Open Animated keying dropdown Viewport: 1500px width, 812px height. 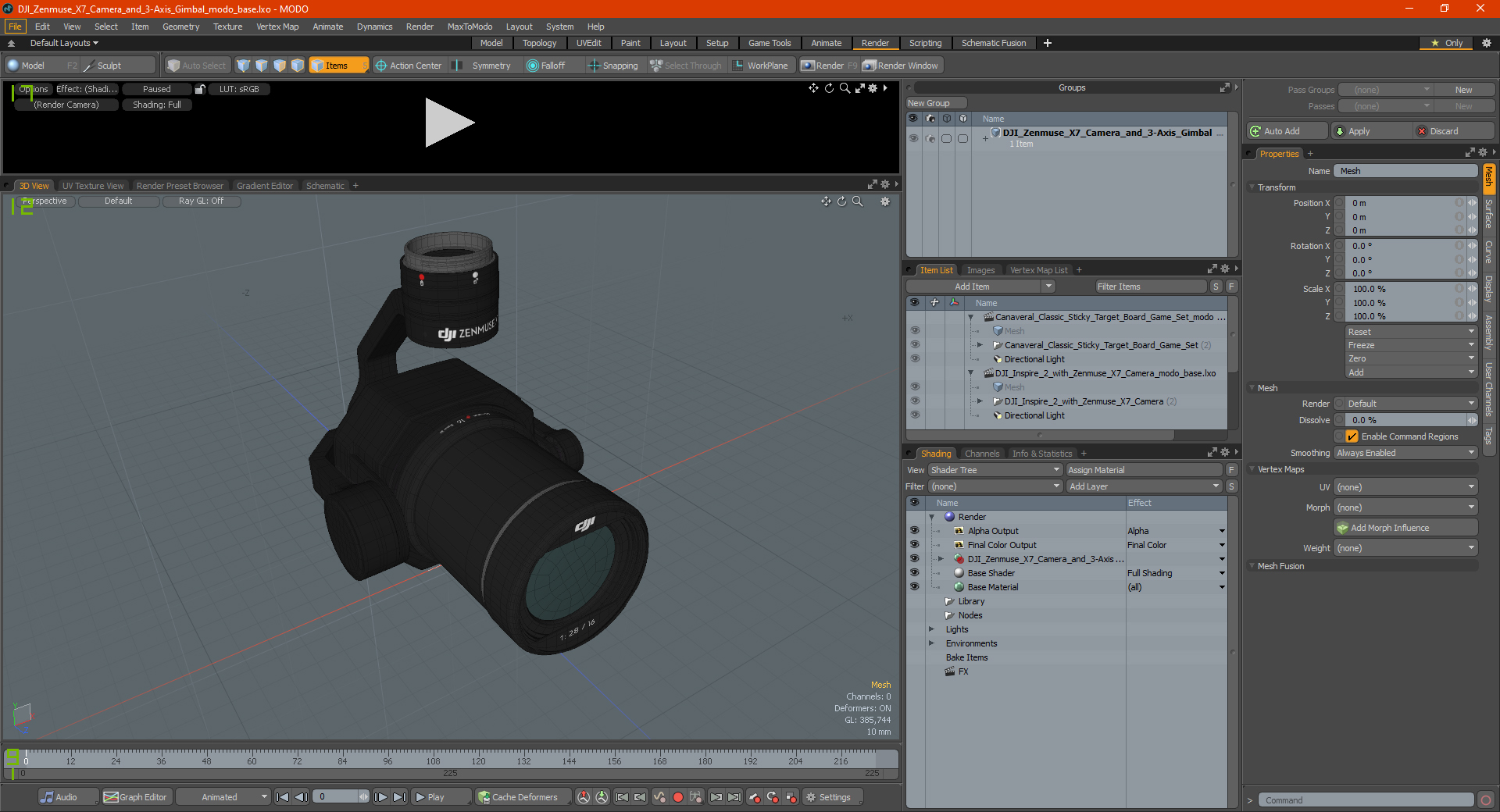[x=223, y=797]
